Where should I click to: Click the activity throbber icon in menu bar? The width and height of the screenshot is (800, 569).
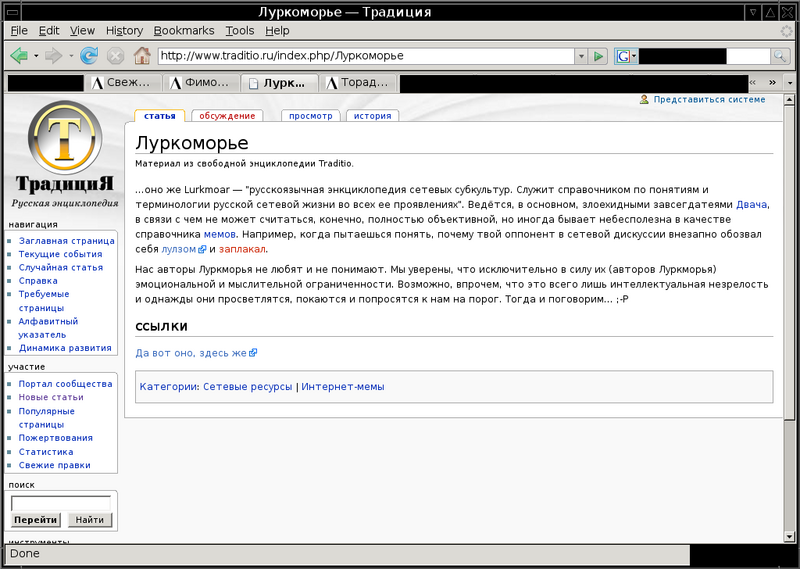[x=787, y=31]
